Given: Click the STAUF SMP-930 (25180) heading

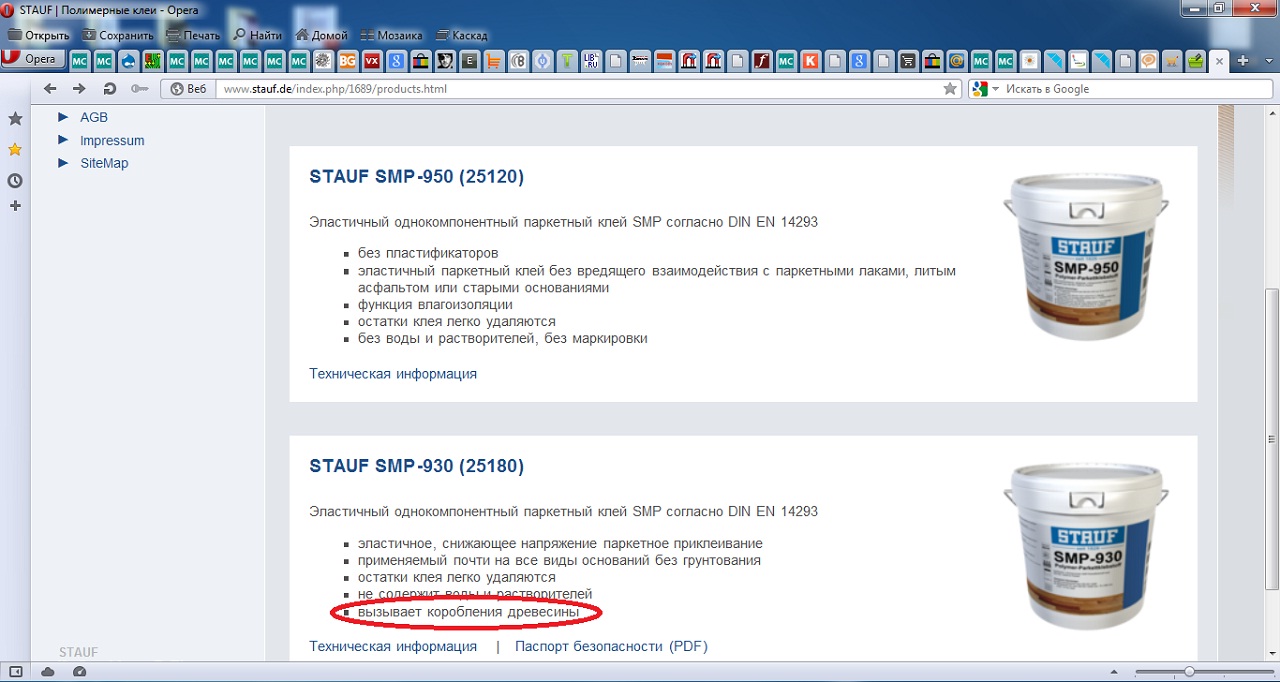Looking at the screenshot, I should pos(417,466).
